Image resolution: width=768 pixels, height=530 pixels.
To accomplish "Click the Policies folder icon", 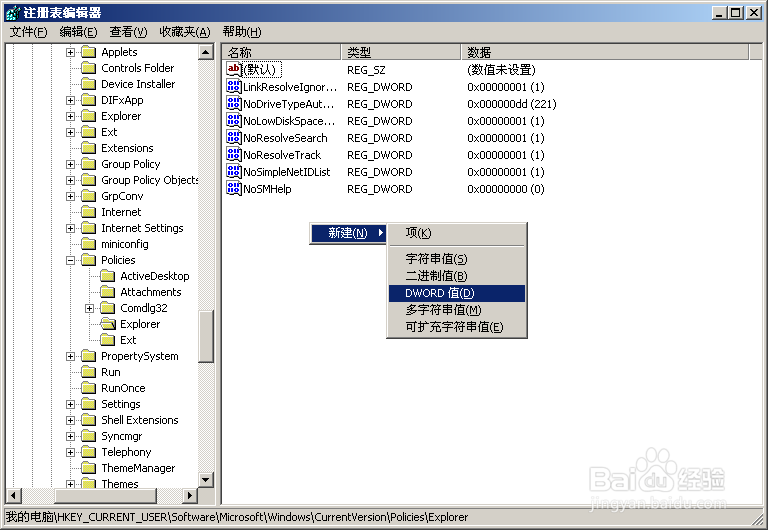I will coord(89,260).
